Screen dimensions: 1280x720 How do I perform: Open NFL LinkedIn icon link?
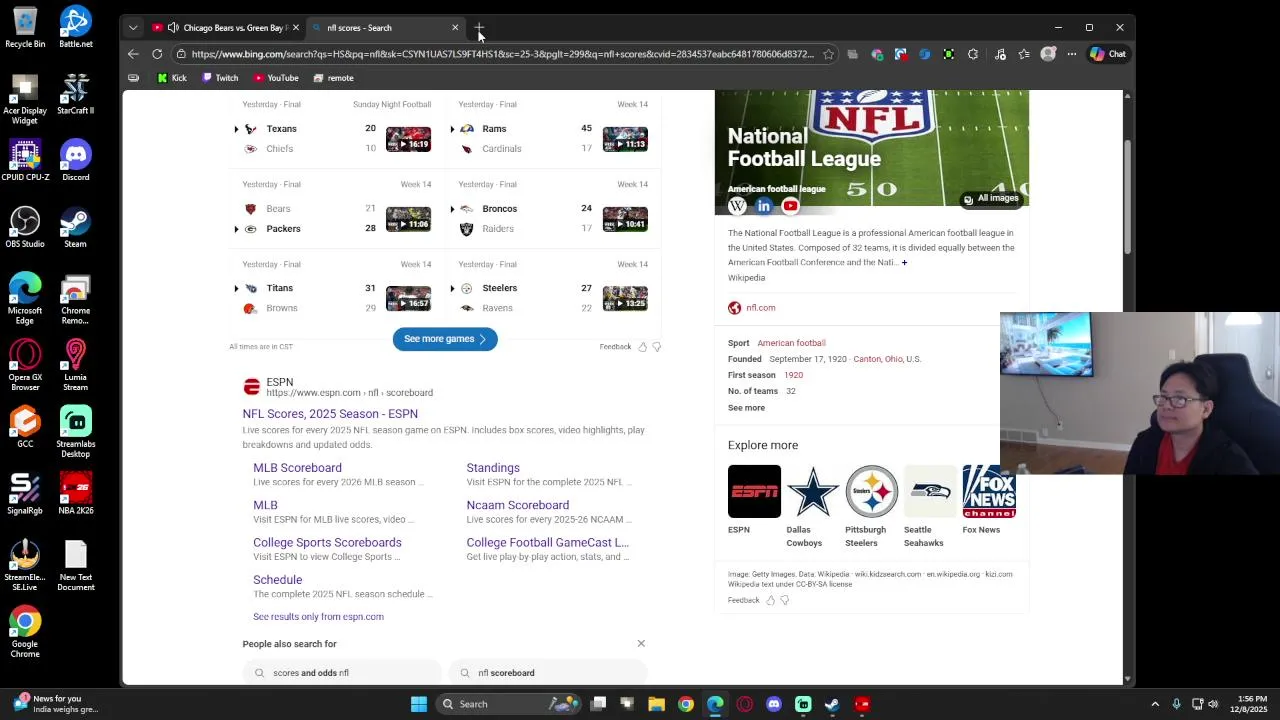[x=763, y=206]
